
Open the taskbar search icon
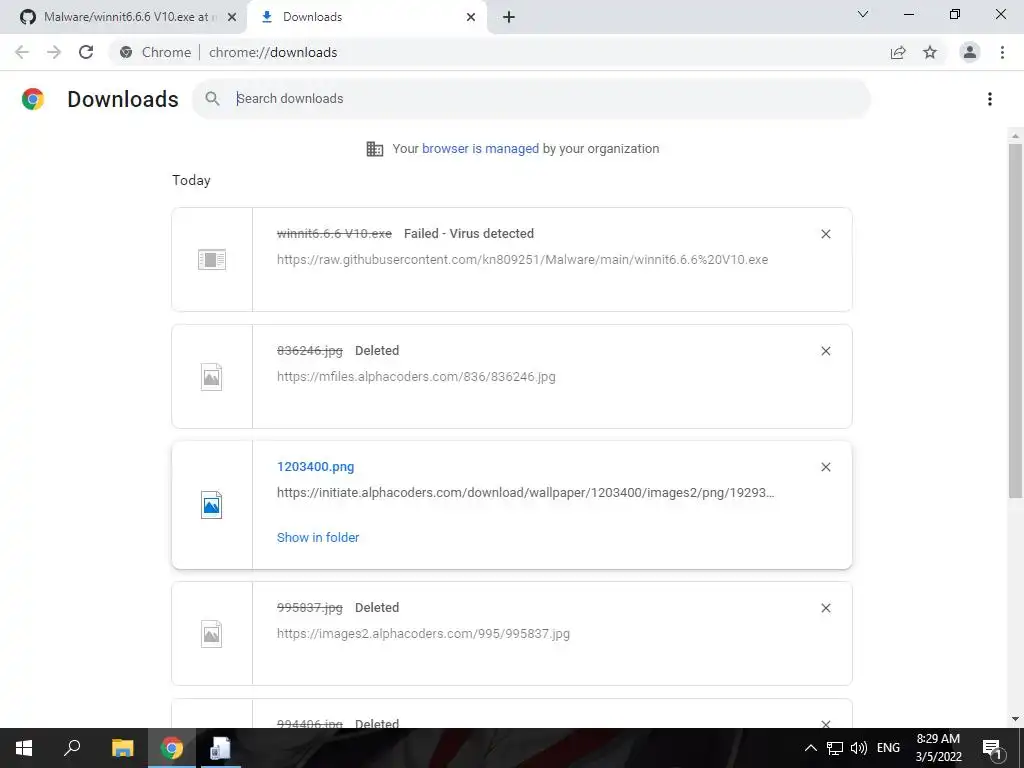click(x=72, y=748)
